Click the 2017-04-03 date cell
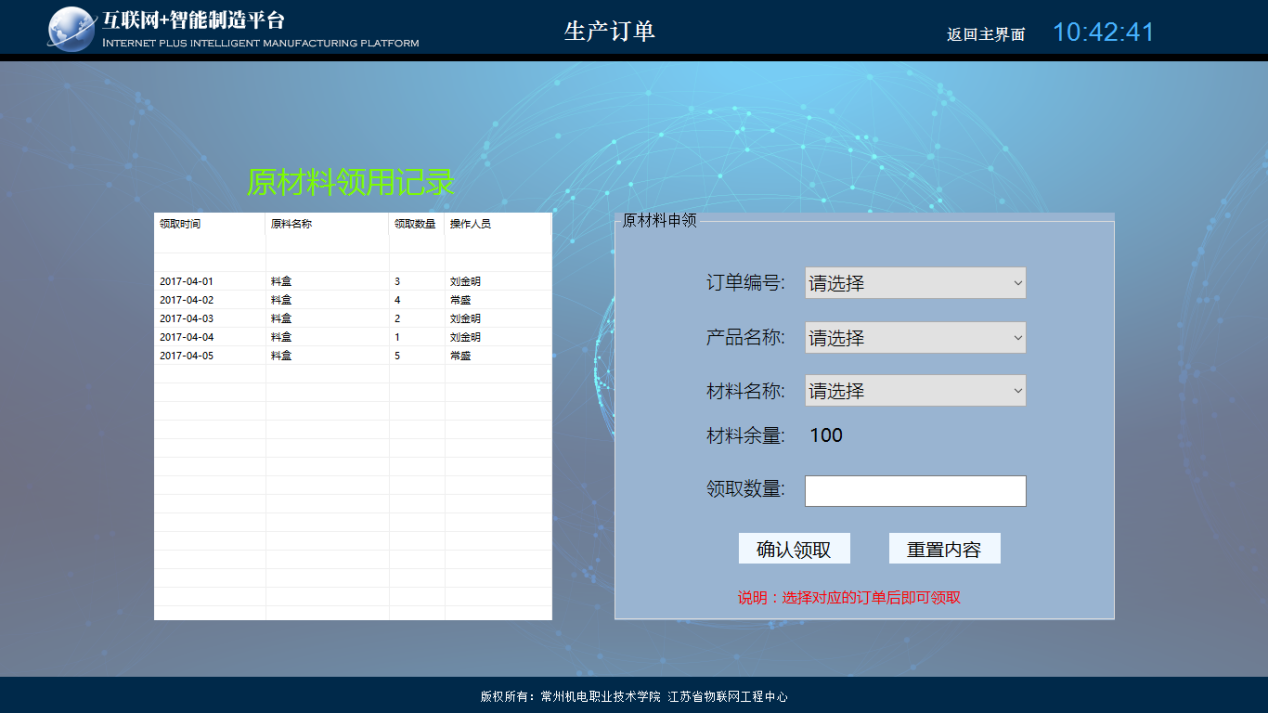1268x713 pixels. point(187,319)
